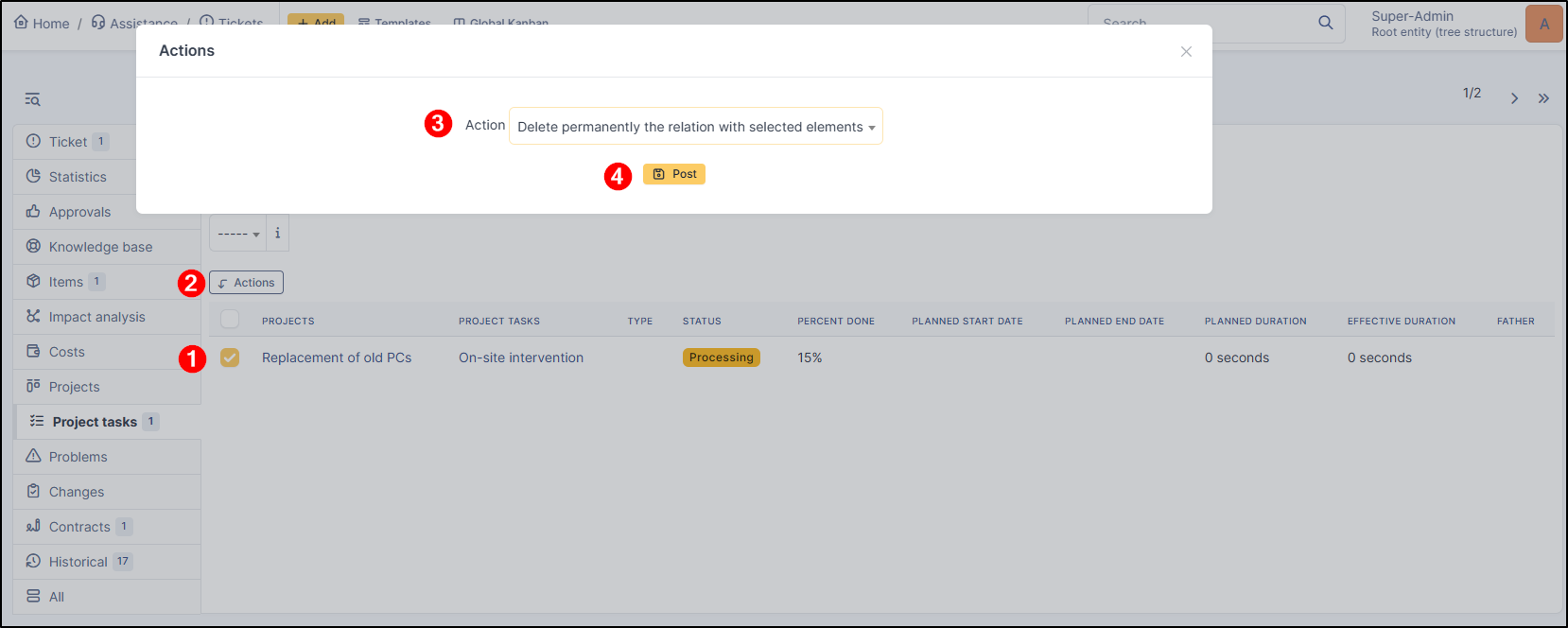Screen dimensions: 1568x628
Task: Switch to the Knowledge base tab
Action: 100,247
